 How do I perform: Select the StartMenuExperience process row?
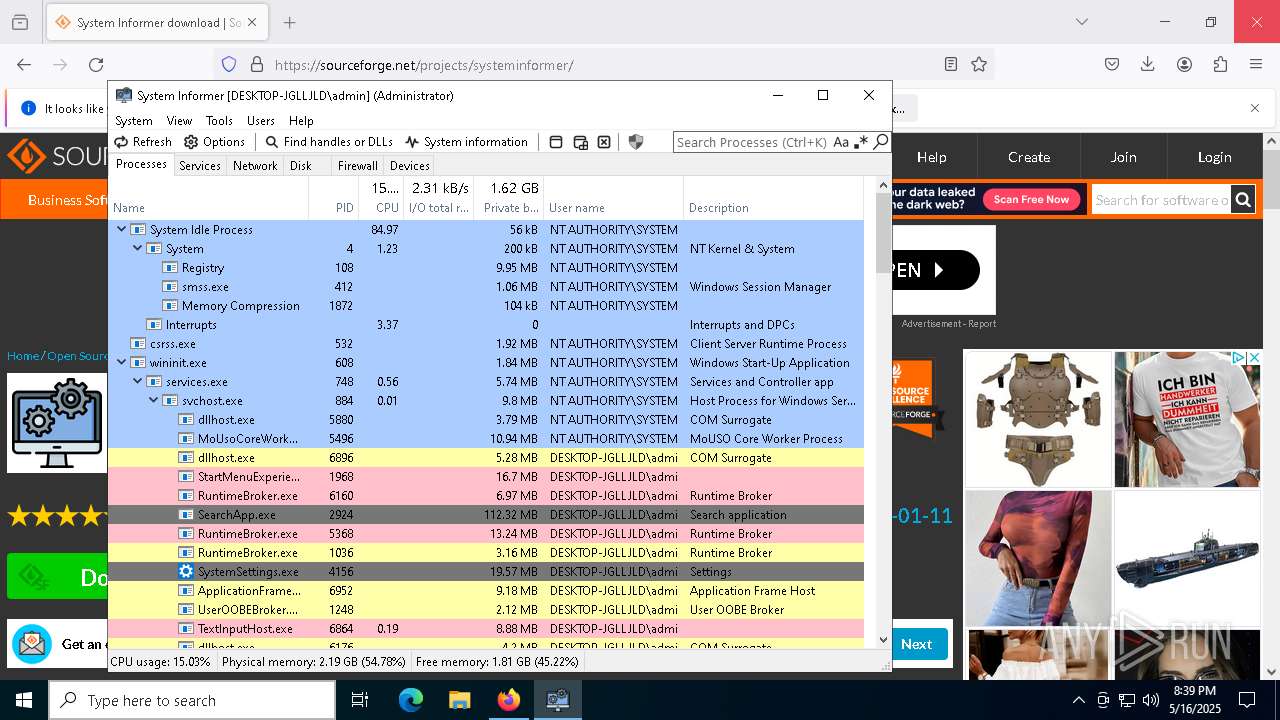pos(486,477)
